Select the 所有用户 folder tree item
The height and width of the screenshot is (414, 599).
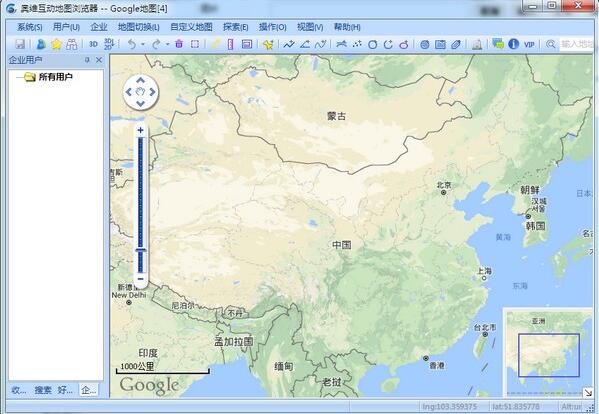[x=55, y=77]
